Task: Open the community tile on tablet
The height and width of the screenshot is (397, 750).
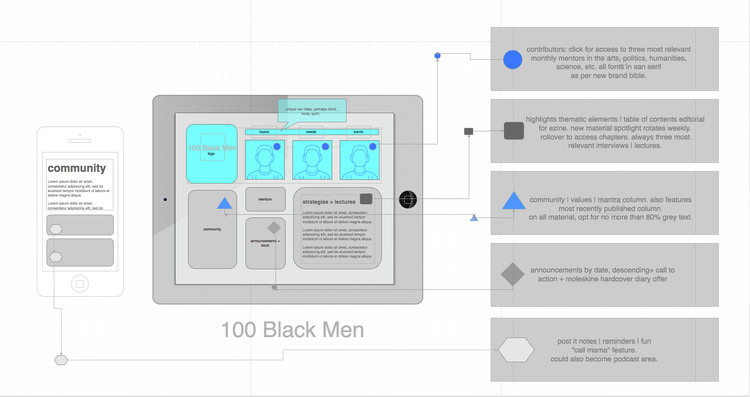Action: (x=212, y=229)
